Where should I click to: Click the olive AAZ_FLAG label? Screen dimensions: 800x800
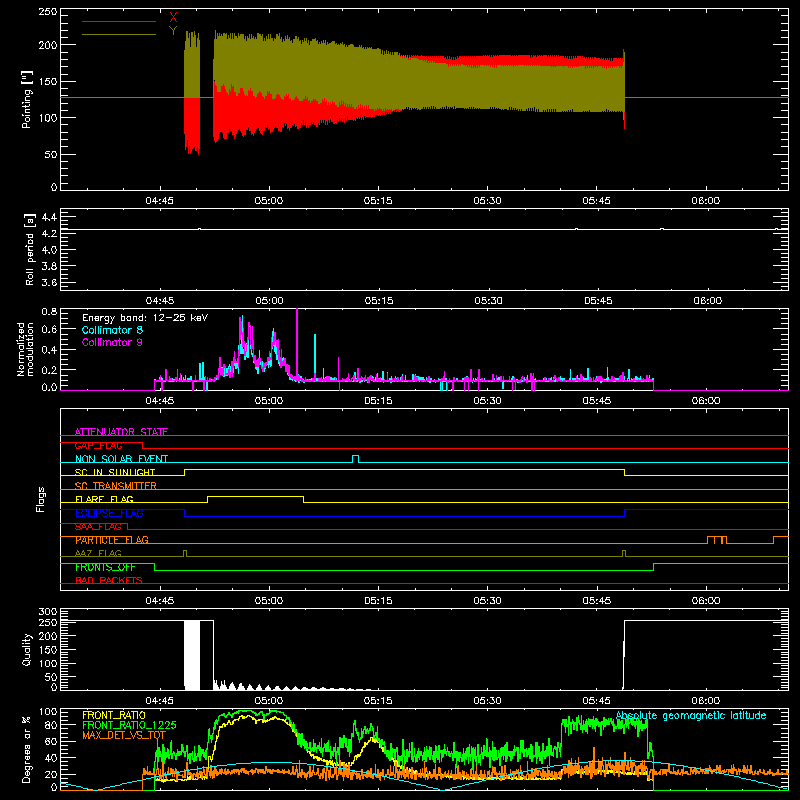[x=98, y=553]
